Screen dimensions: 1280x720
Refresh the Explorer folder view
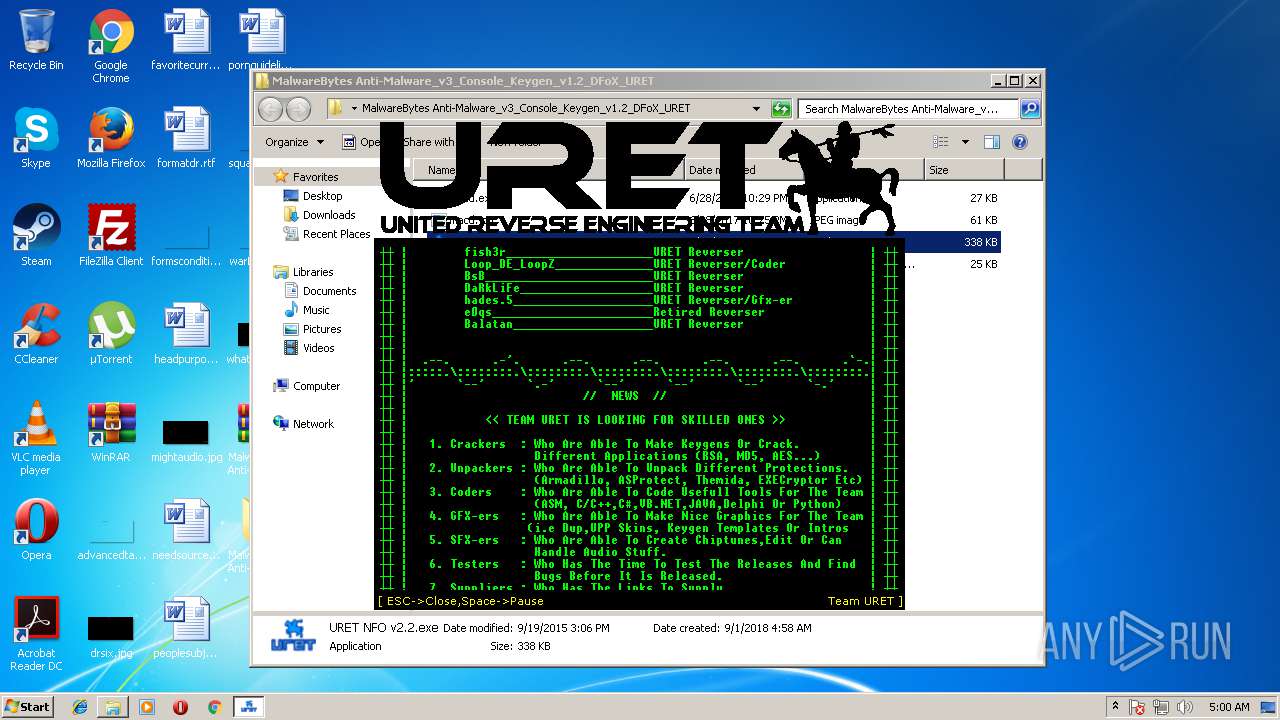coord(781,108)
